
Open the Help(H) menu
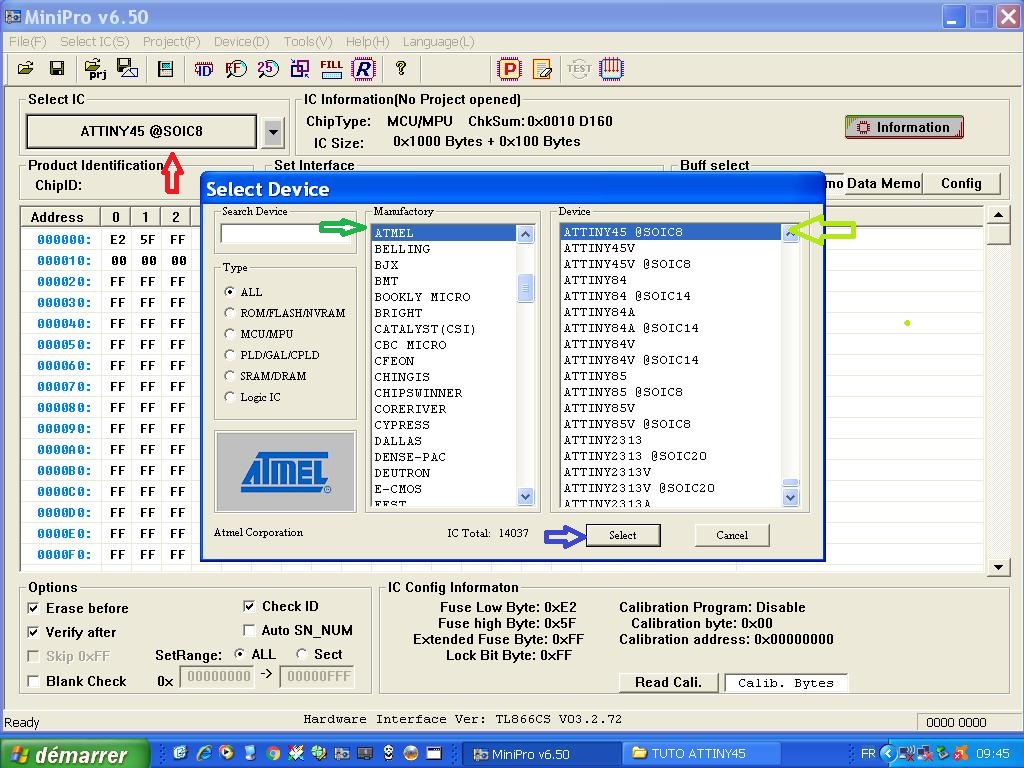[x=367, y=42]
